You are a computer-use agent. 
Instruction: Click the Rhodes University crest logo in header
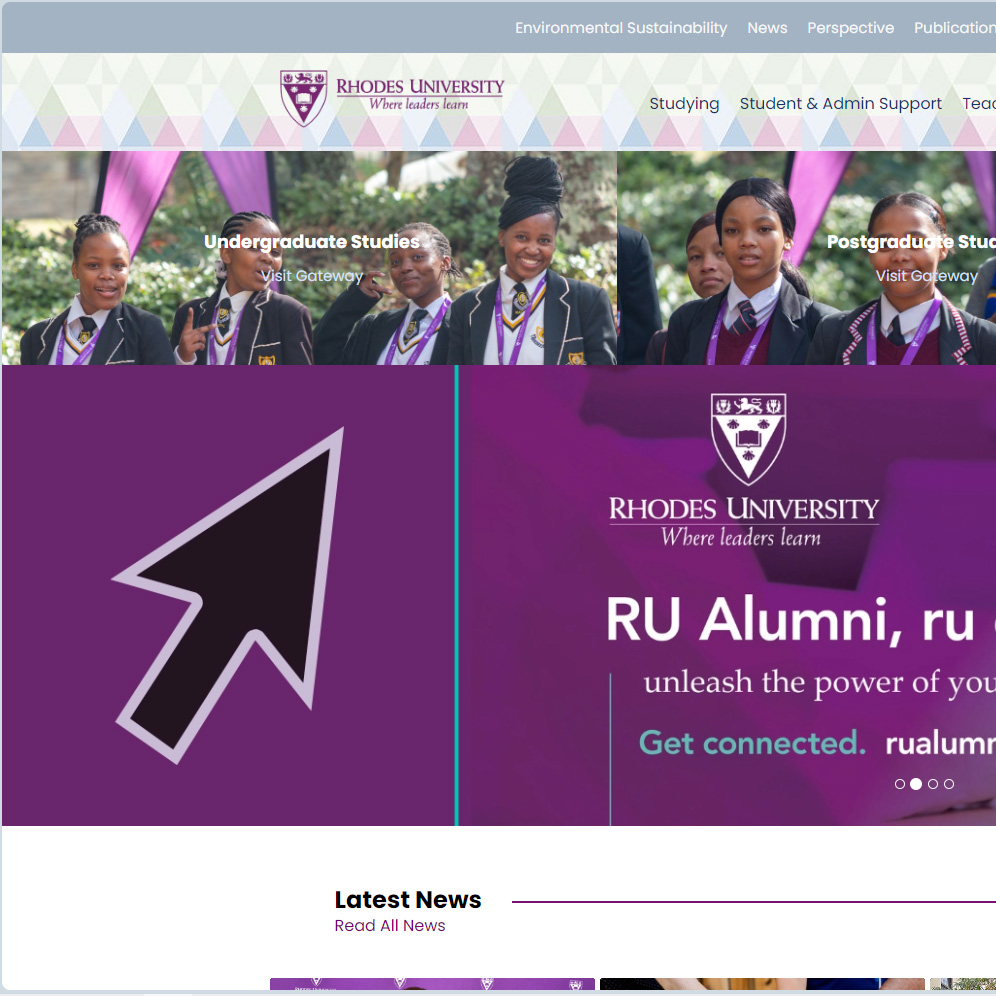pos(304,98)
